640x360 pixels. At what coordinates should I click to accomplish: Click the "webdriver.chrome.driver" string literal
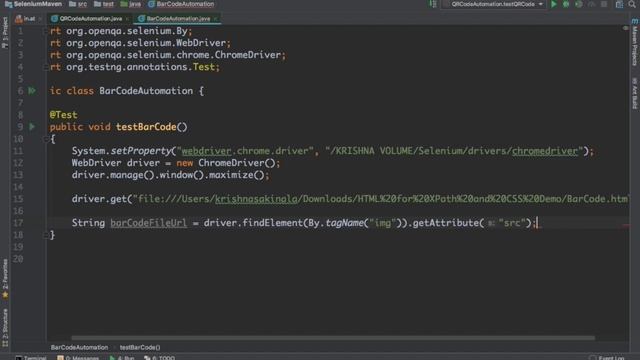(x=245, y=151)
